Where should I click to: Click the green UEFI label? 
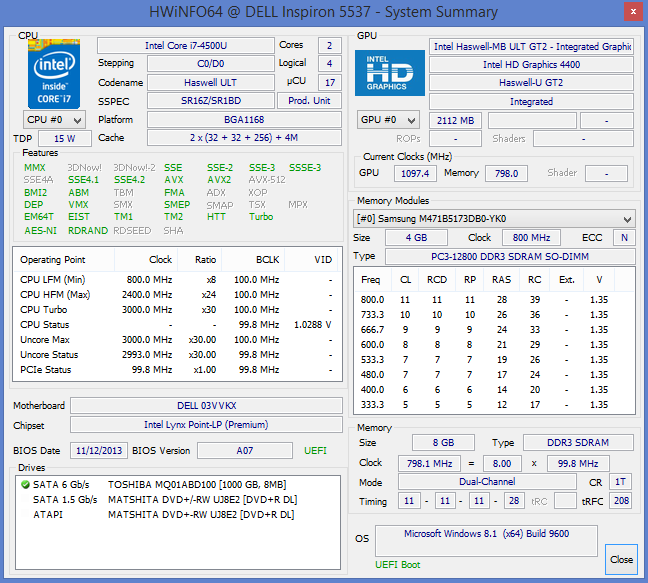click(315, 450)
